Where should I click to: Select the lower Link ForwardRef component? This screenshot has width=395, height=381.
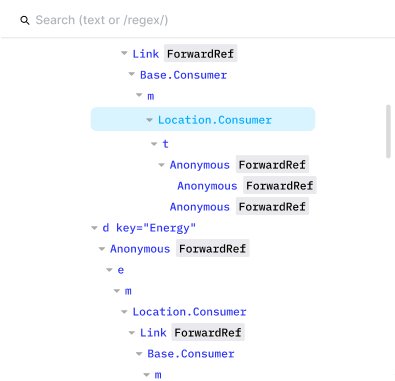[192, 332]
